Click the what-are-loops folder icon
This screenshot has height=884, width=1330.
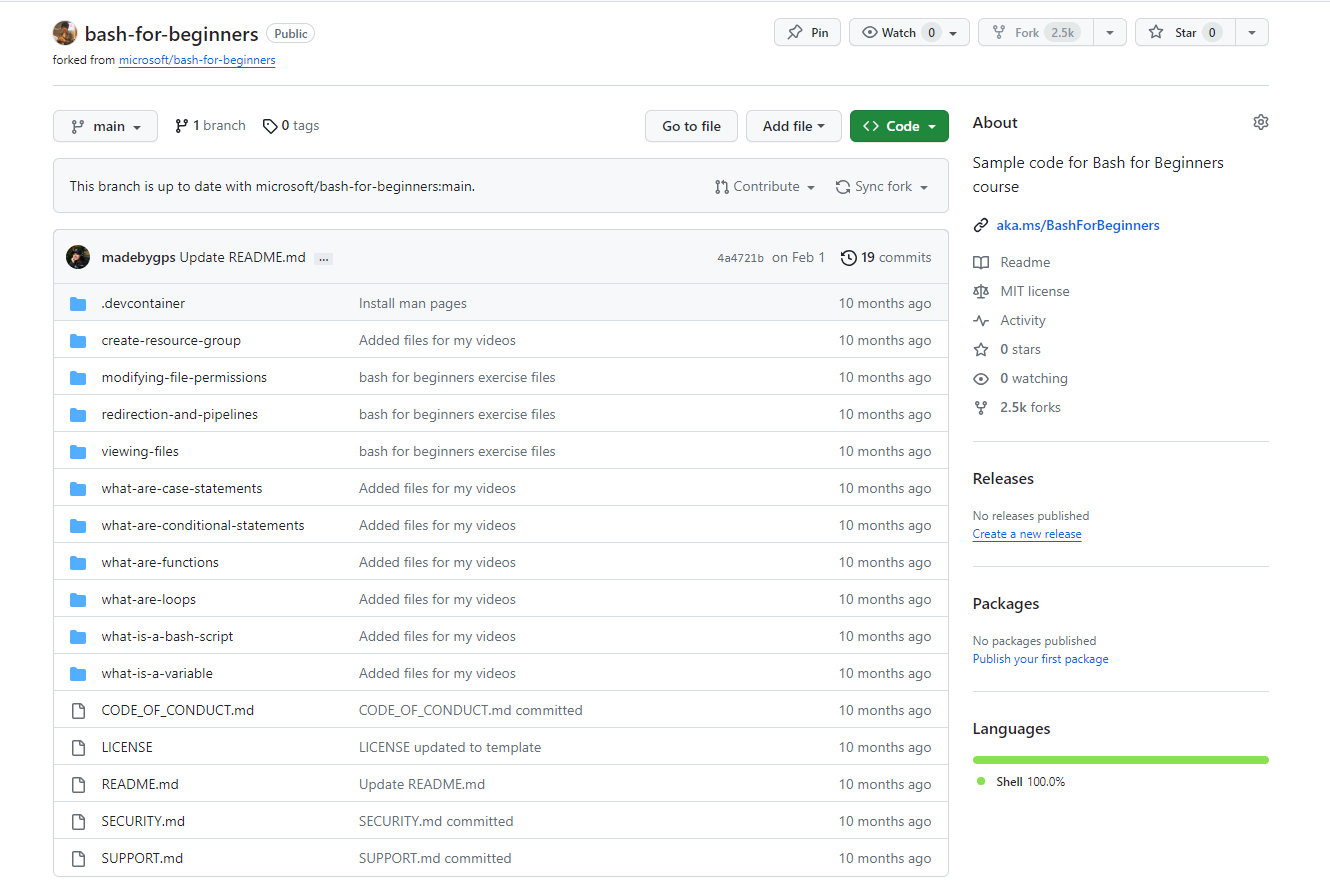[78, 599]
